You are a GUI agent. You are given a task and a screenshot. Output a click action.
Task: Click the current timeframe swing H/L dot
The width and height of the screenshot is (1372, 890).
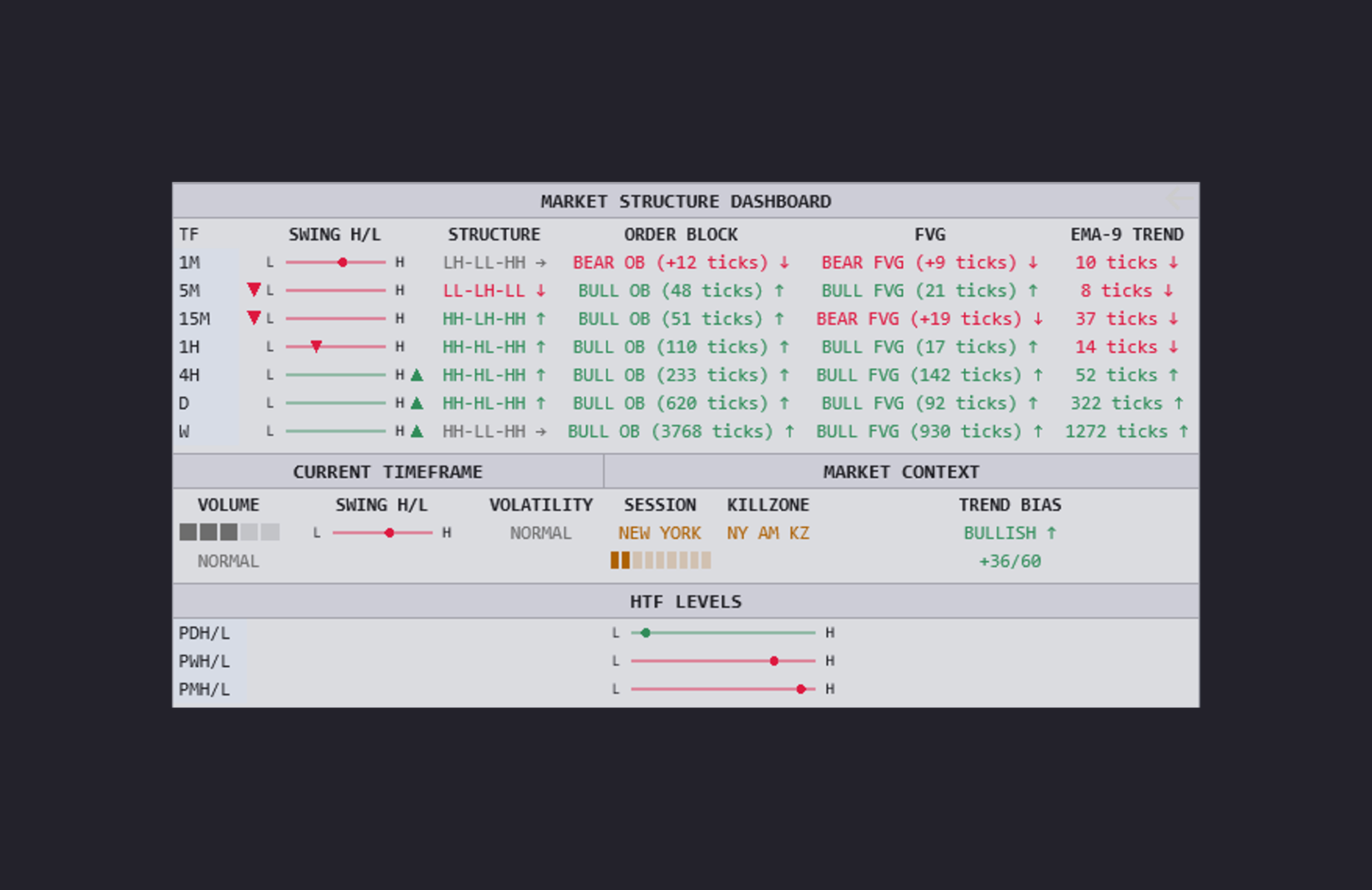coord(389,532)
